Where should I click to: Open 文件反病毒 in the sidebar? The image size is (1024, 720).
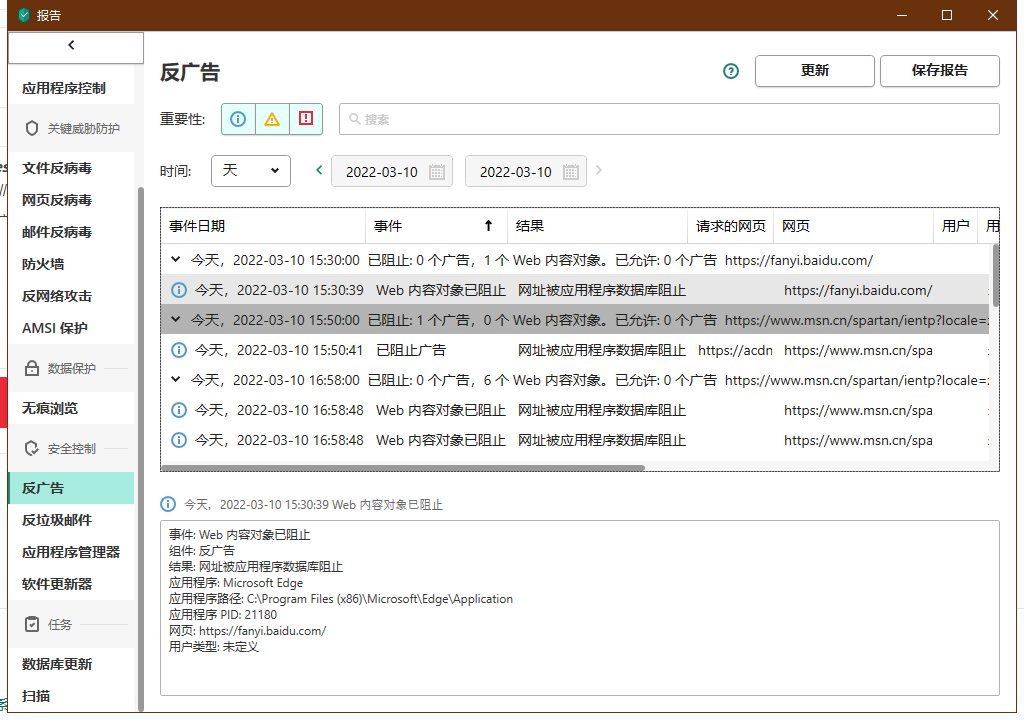pyautogui.click(x=57, y=168)
